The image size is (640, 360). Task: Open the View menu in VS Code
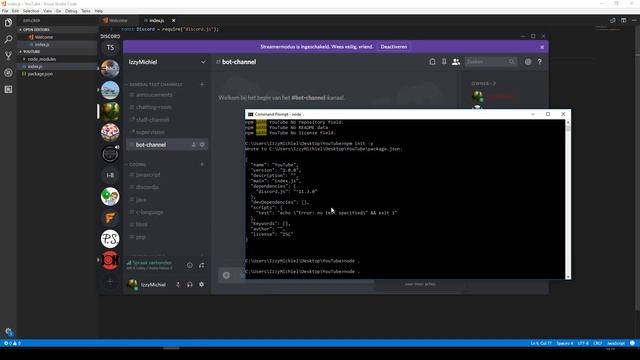coord(47,11)
